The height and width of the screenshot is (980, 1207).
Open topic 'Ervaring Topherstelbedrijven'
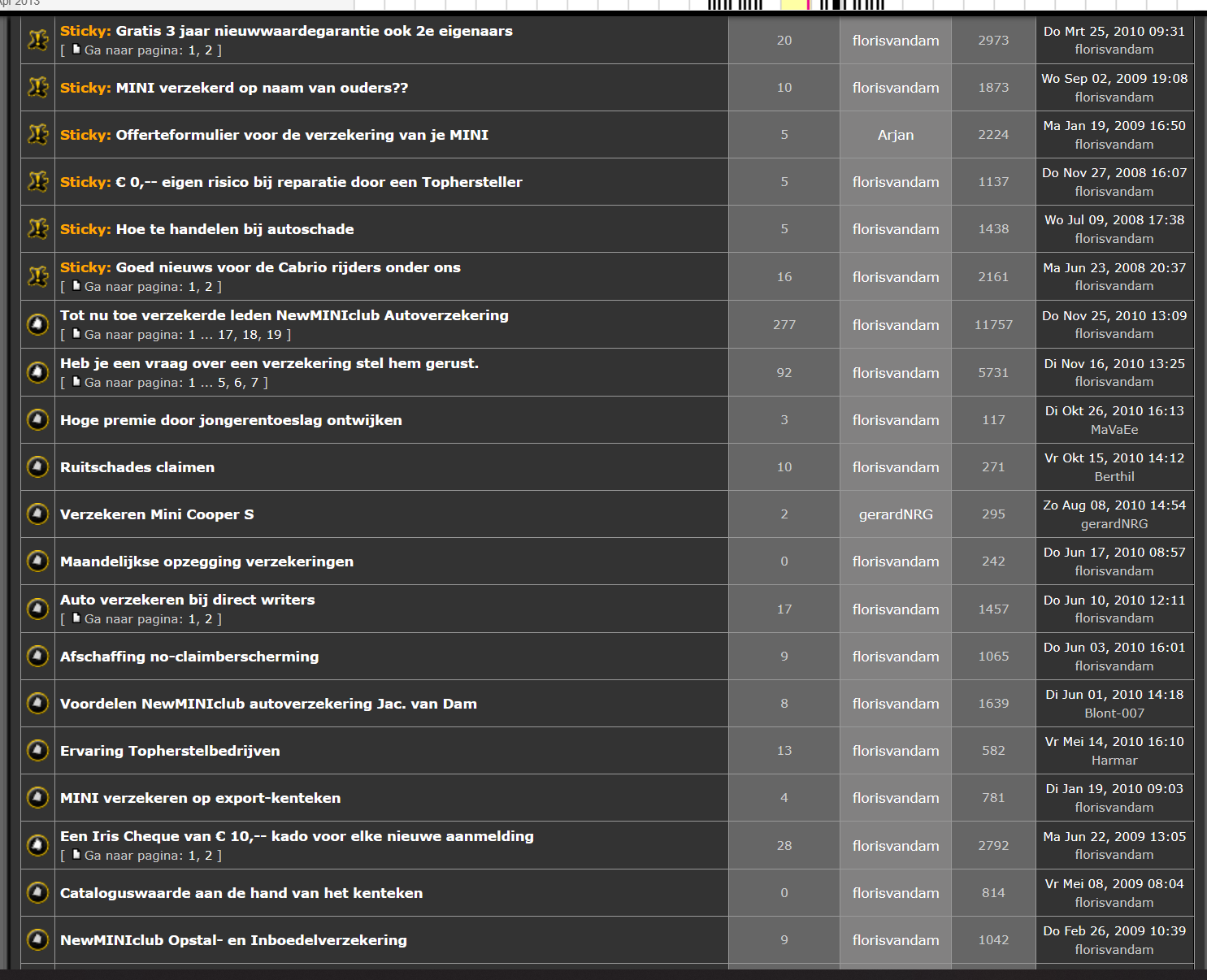170,751
